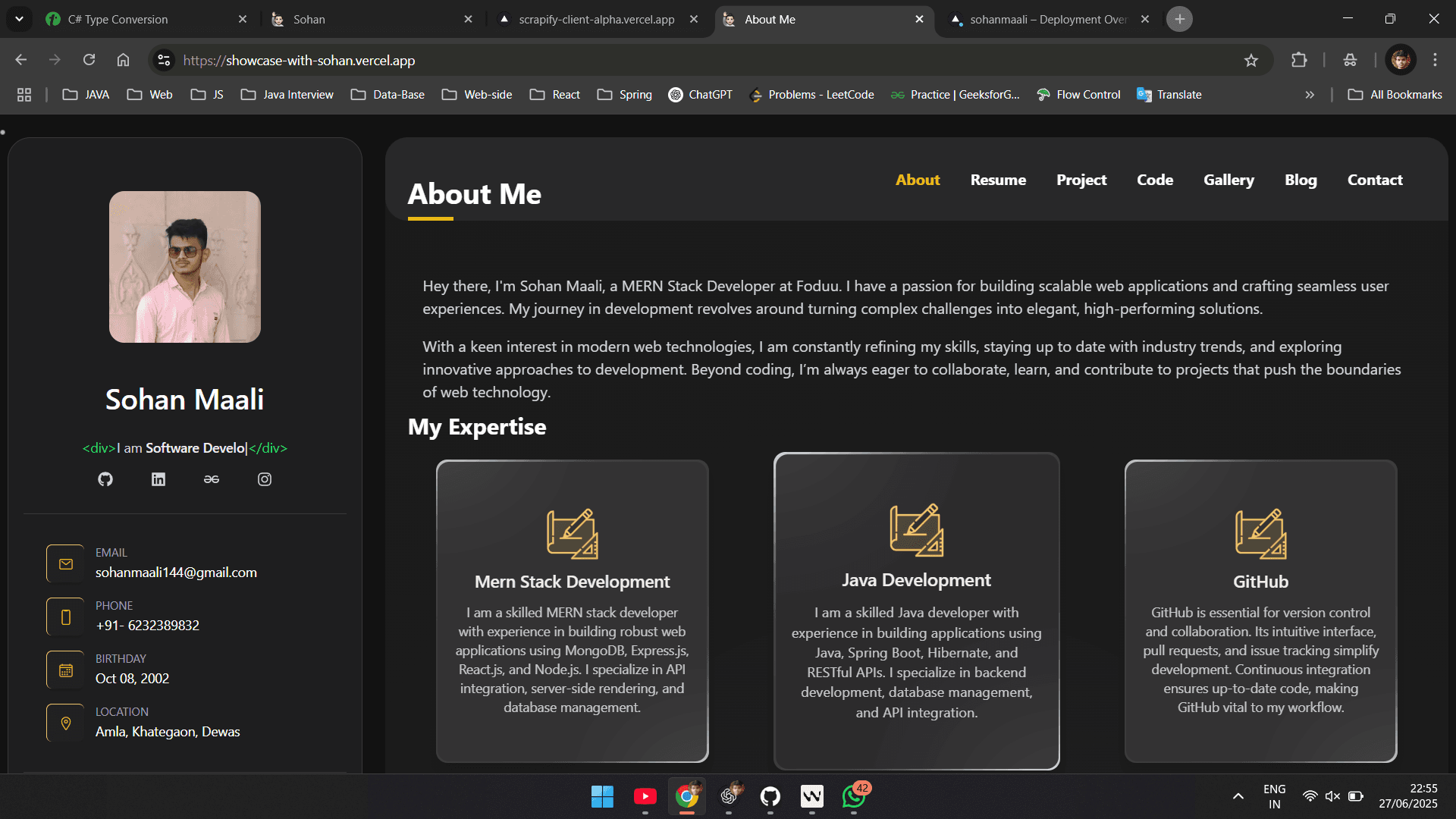1456x819 pixels.
Task: Select Resume in the navigation menu
Action: tap(998, 180)
